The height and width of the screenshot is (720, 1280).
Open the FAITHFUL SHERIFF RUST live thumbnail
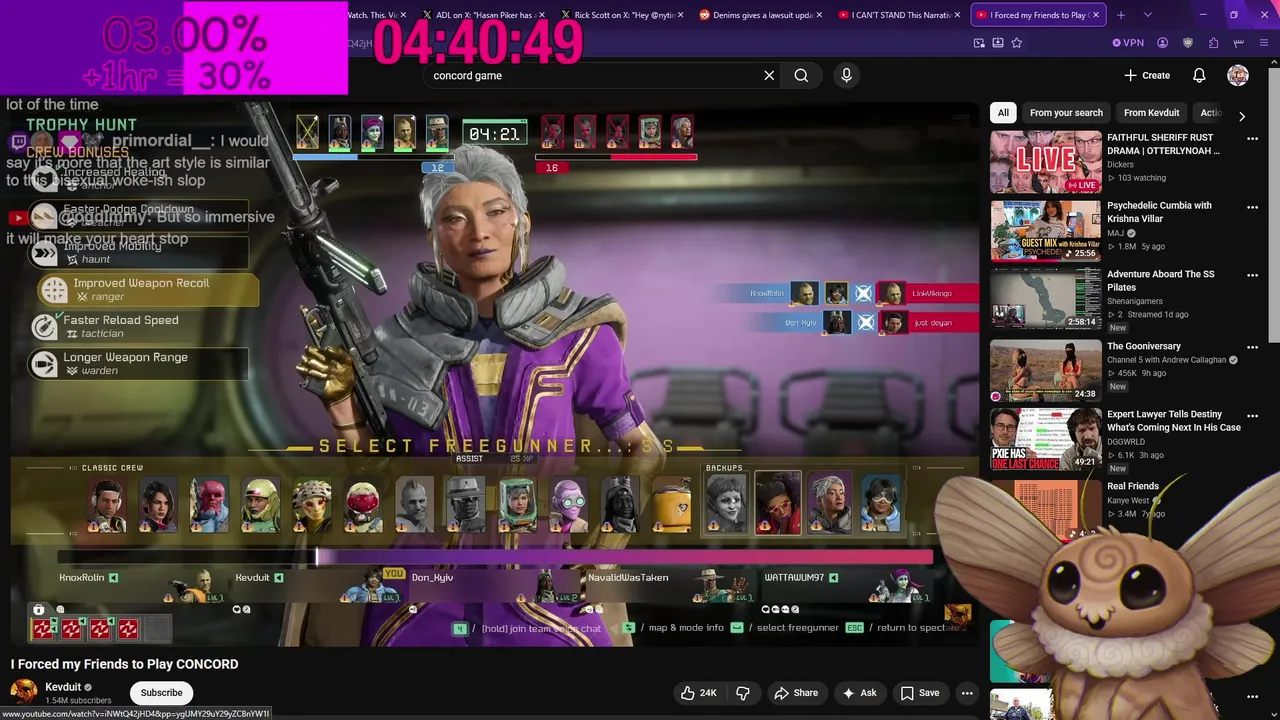tap(1045, 162)
